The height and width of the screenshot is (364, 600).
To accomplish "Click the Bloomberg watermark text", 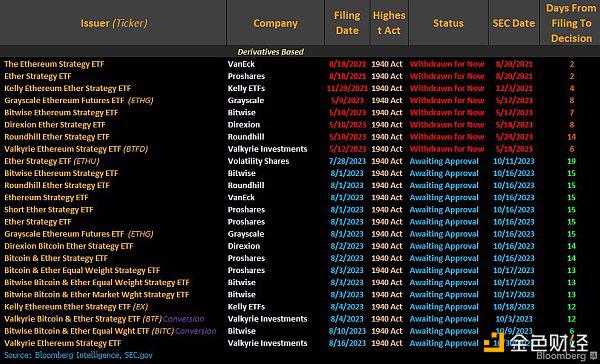I will pos(561,356).
